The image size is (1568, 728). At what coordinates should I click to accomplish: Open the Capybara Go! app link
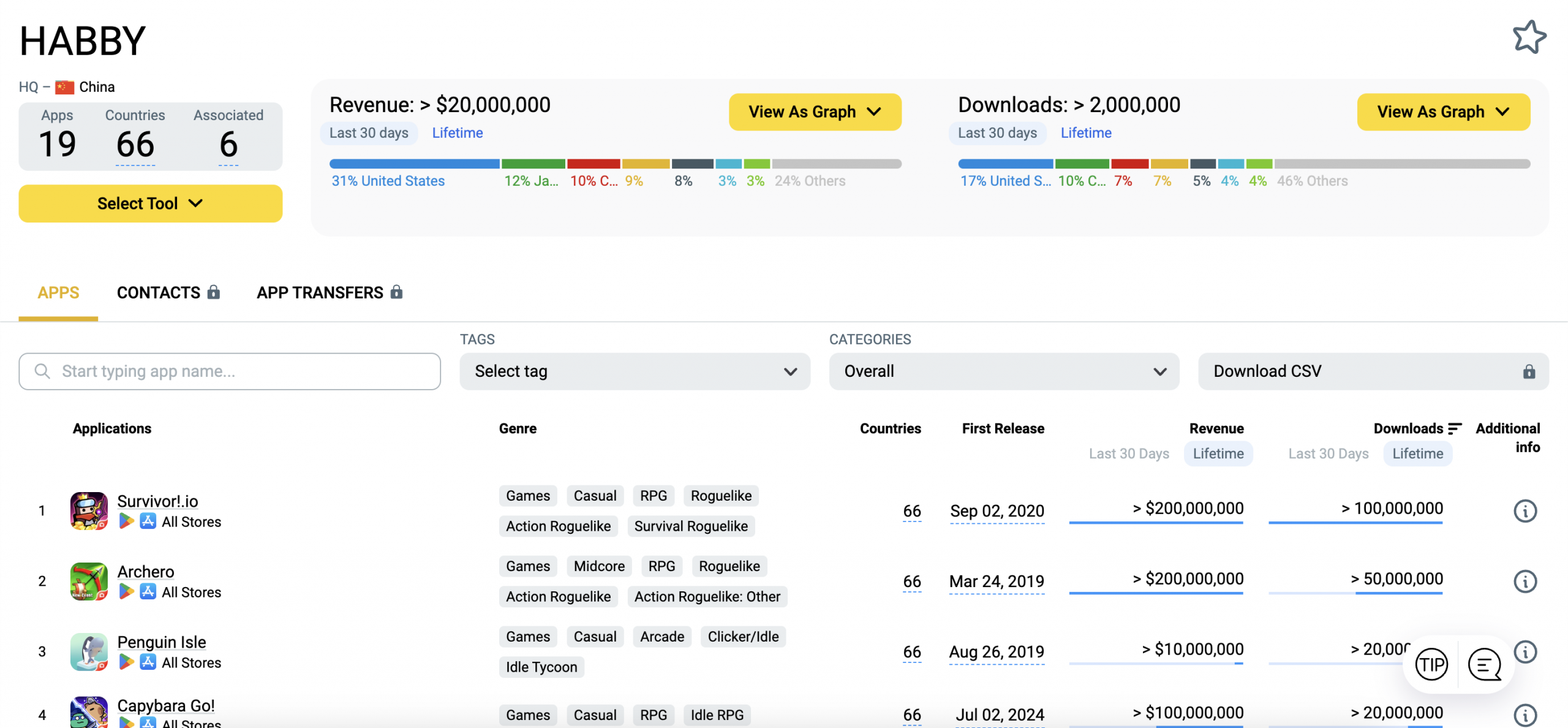[x=166, y=706]
